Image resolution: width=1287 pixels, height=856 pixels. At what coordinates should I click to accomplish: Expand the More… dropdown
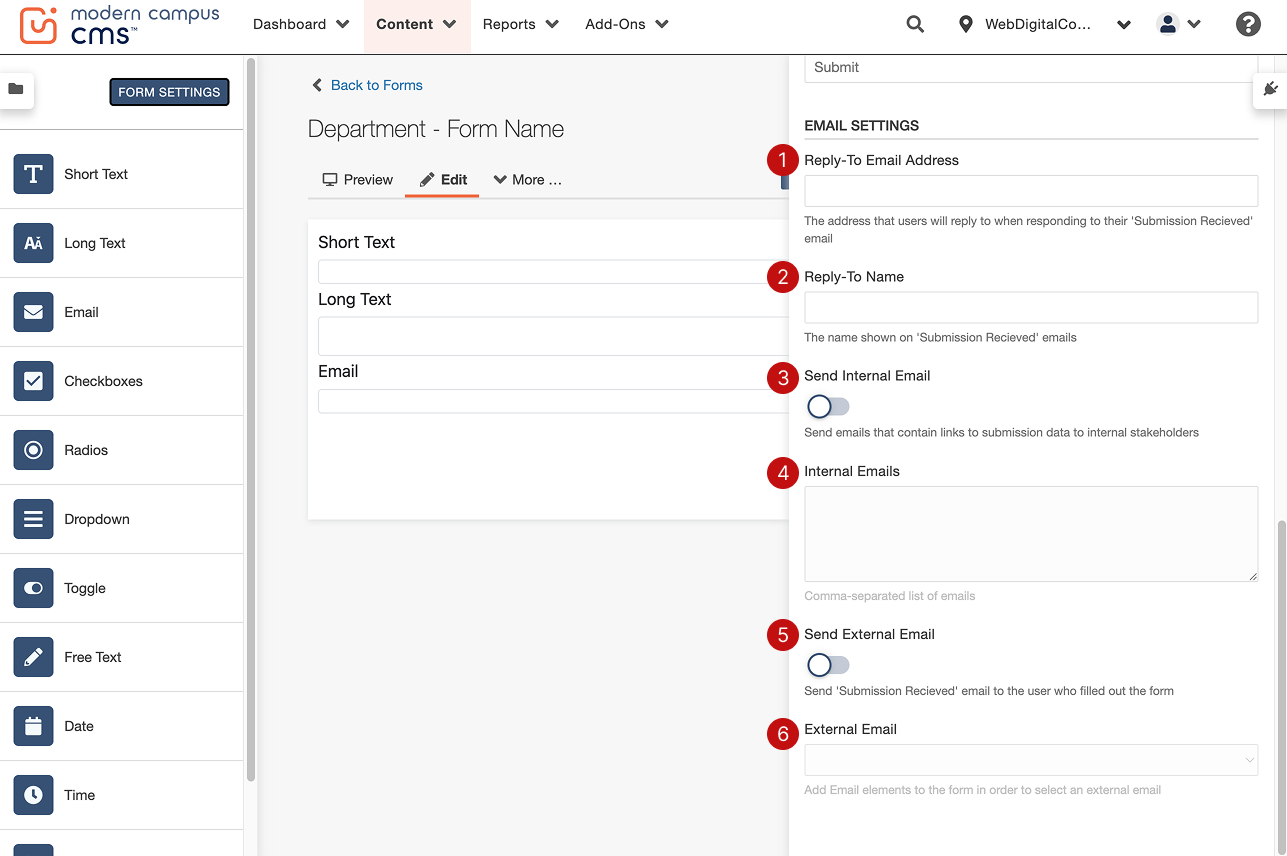pyautogui.click(x=527, y=180)
